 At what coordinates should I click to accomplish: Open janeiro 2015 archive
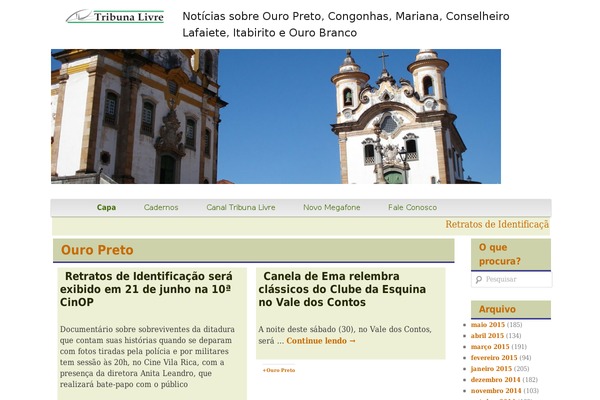click(x=491, y=369)
